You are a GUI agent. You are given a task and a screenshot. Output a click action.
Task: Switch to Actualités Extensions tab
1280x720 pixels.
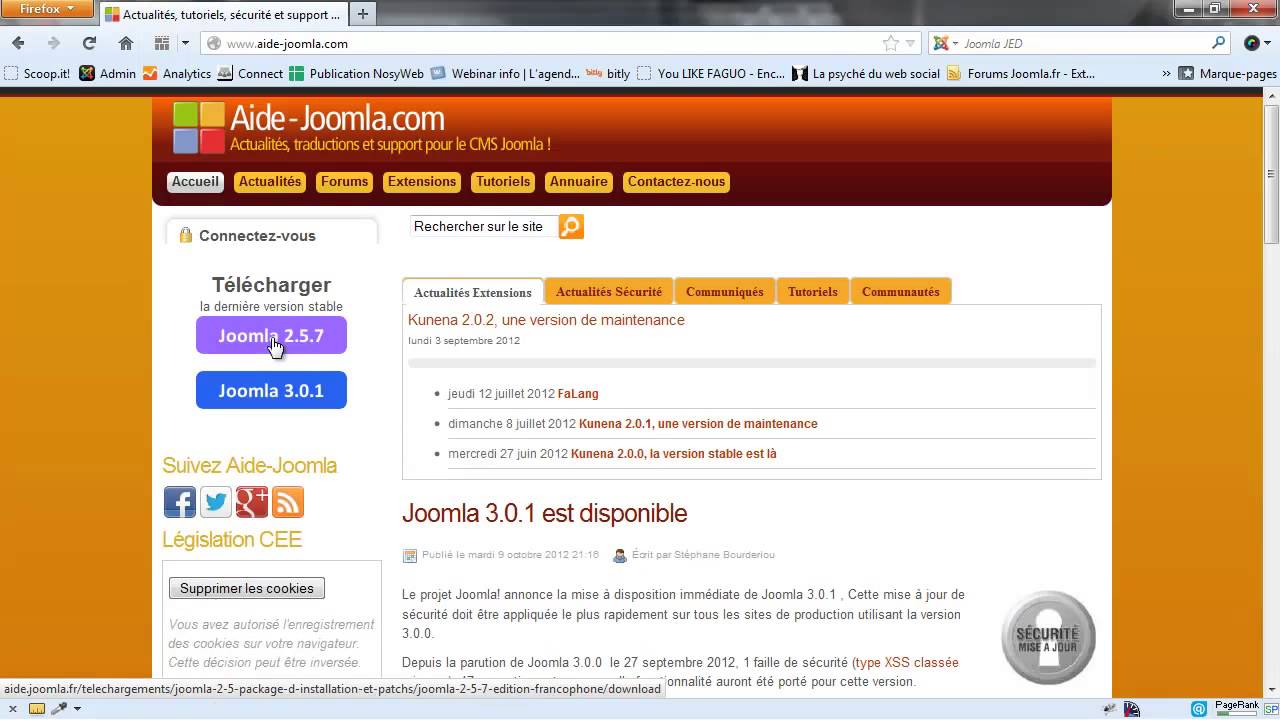[x=473, y=292]
